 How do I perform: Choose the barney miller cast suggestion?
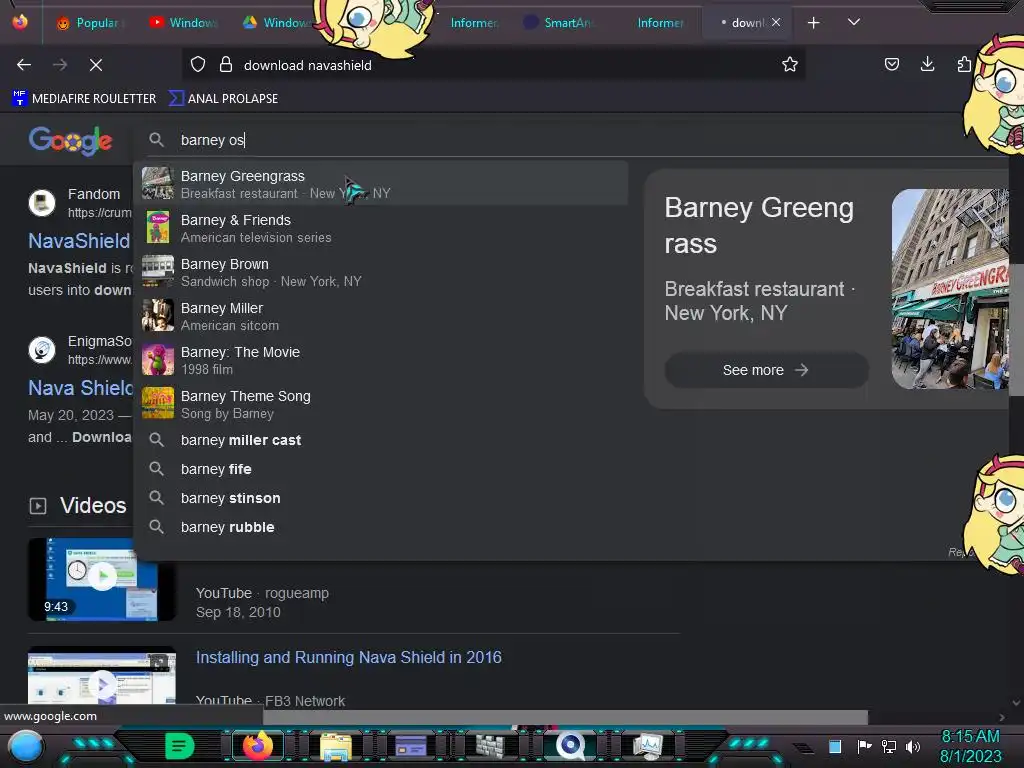click(x=381, y=440)
